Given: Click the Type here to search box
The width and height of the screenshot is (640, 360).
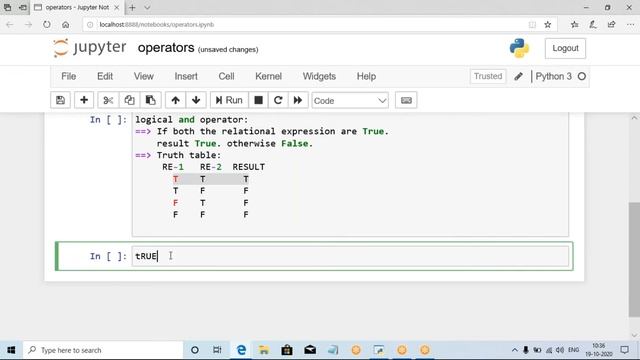Looking at the screenshot, I should [103, 350].
